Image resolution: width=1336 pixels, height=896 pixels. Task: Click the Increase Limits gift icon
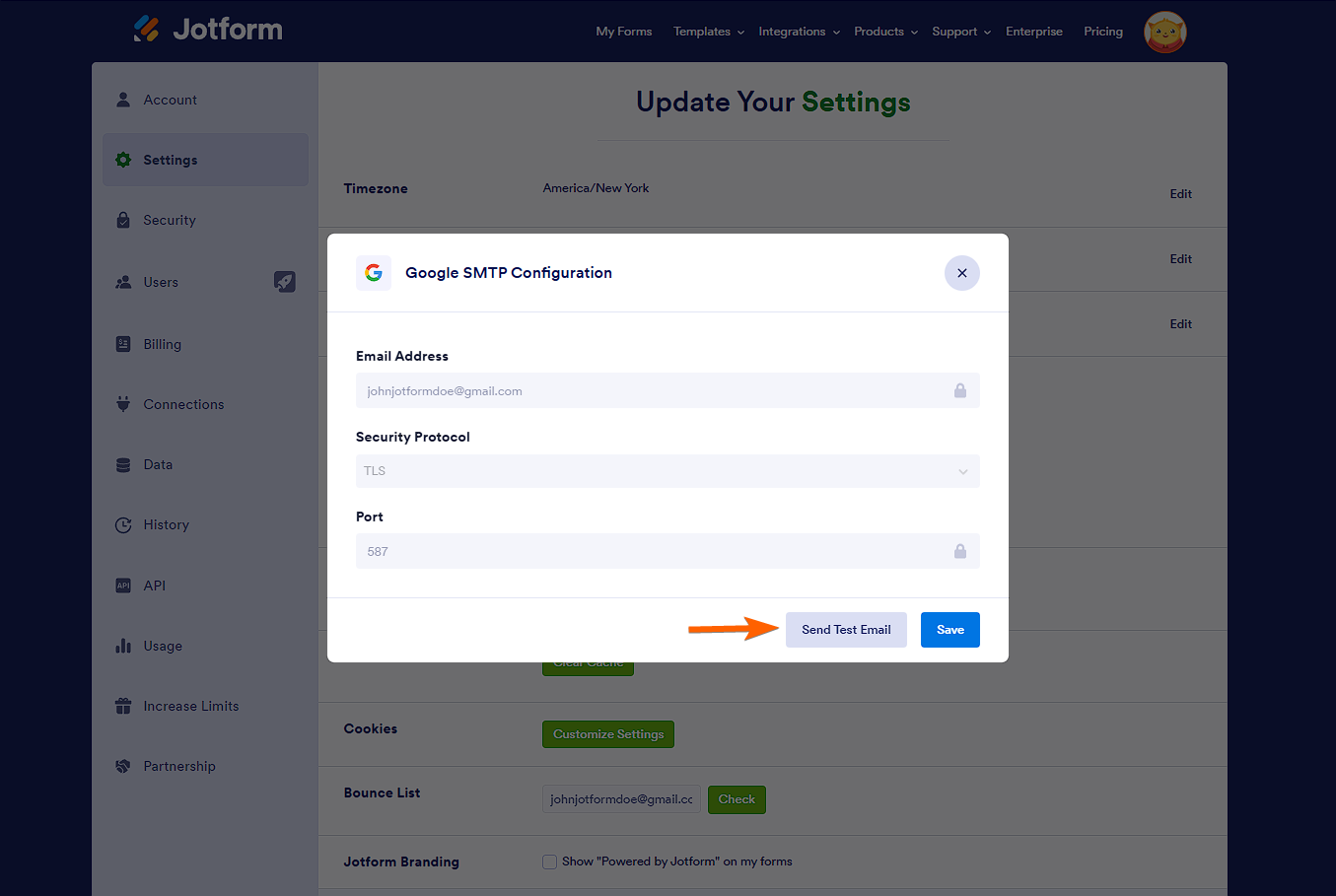[x=123, y=706]
